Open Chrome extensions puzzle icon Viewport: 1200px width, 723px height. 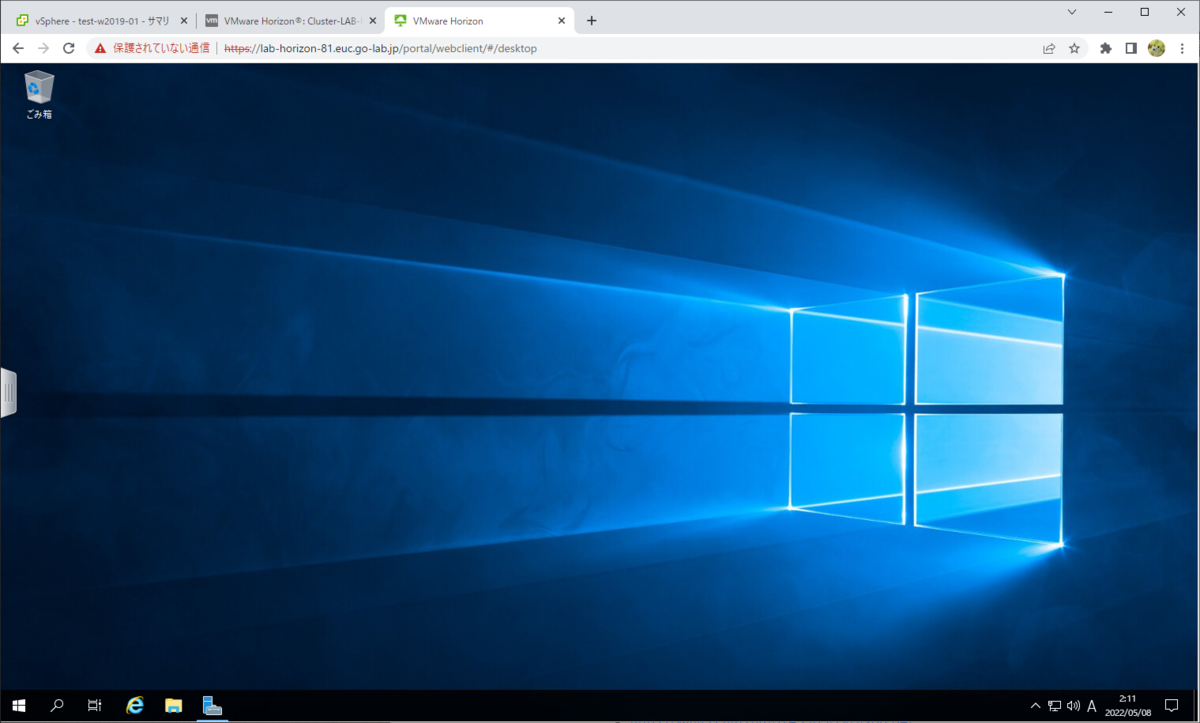point(1105,48)
